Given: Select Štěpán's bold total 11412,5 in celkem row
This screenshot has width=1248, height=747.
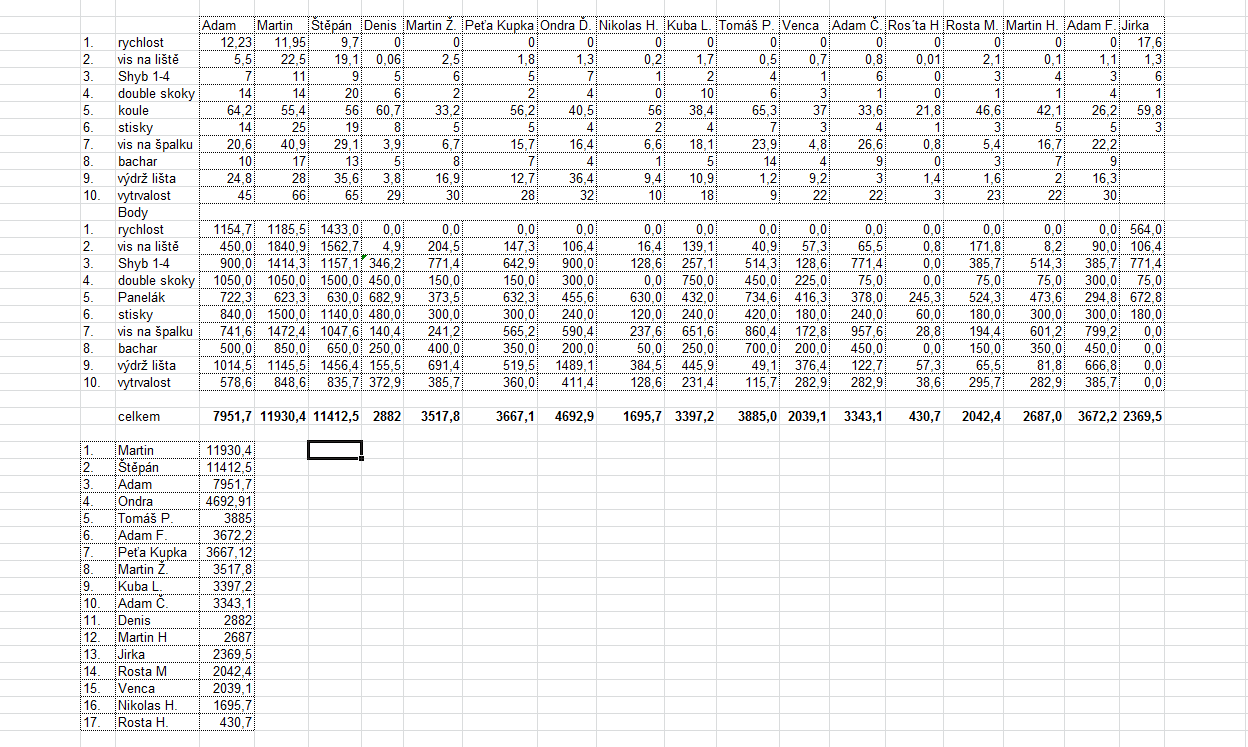Looking at the screenshot, I should (335, 416).
